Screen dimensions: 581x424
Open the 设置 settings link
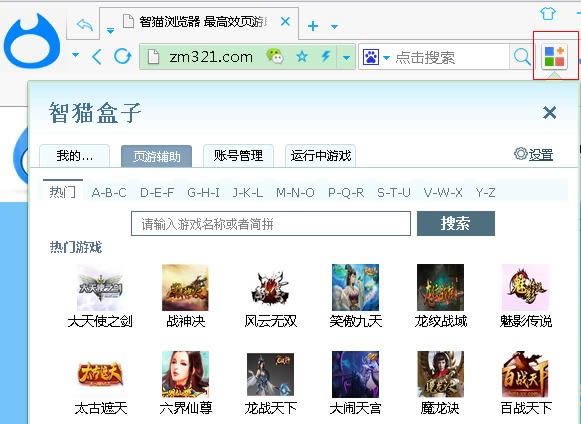(534, 154)
